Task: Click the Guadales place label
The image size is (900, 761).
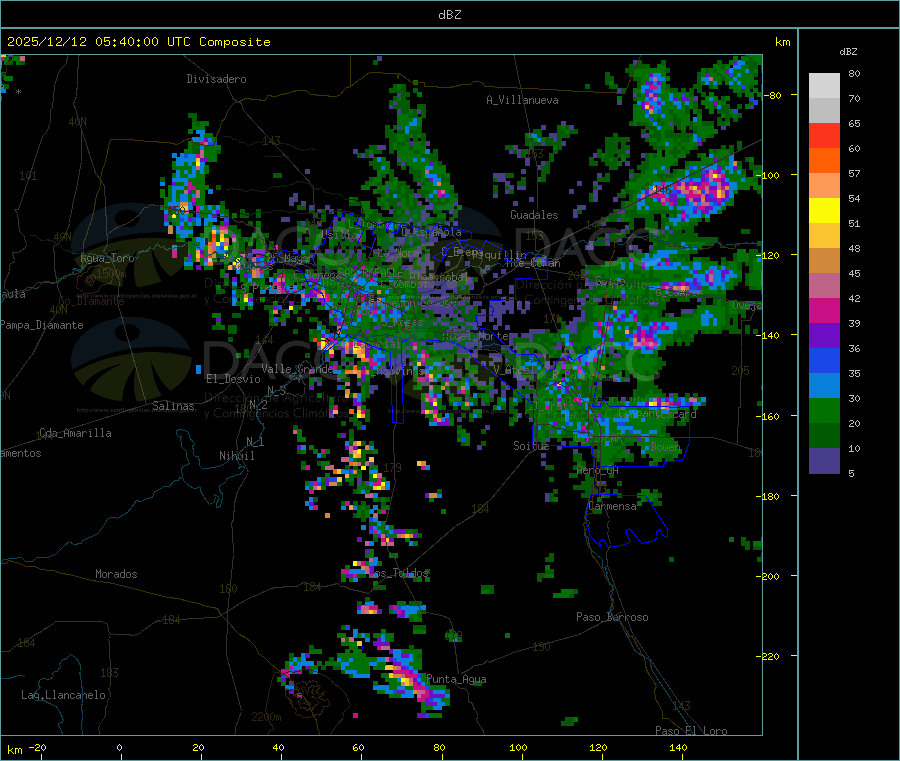Action: click(534, 215)
